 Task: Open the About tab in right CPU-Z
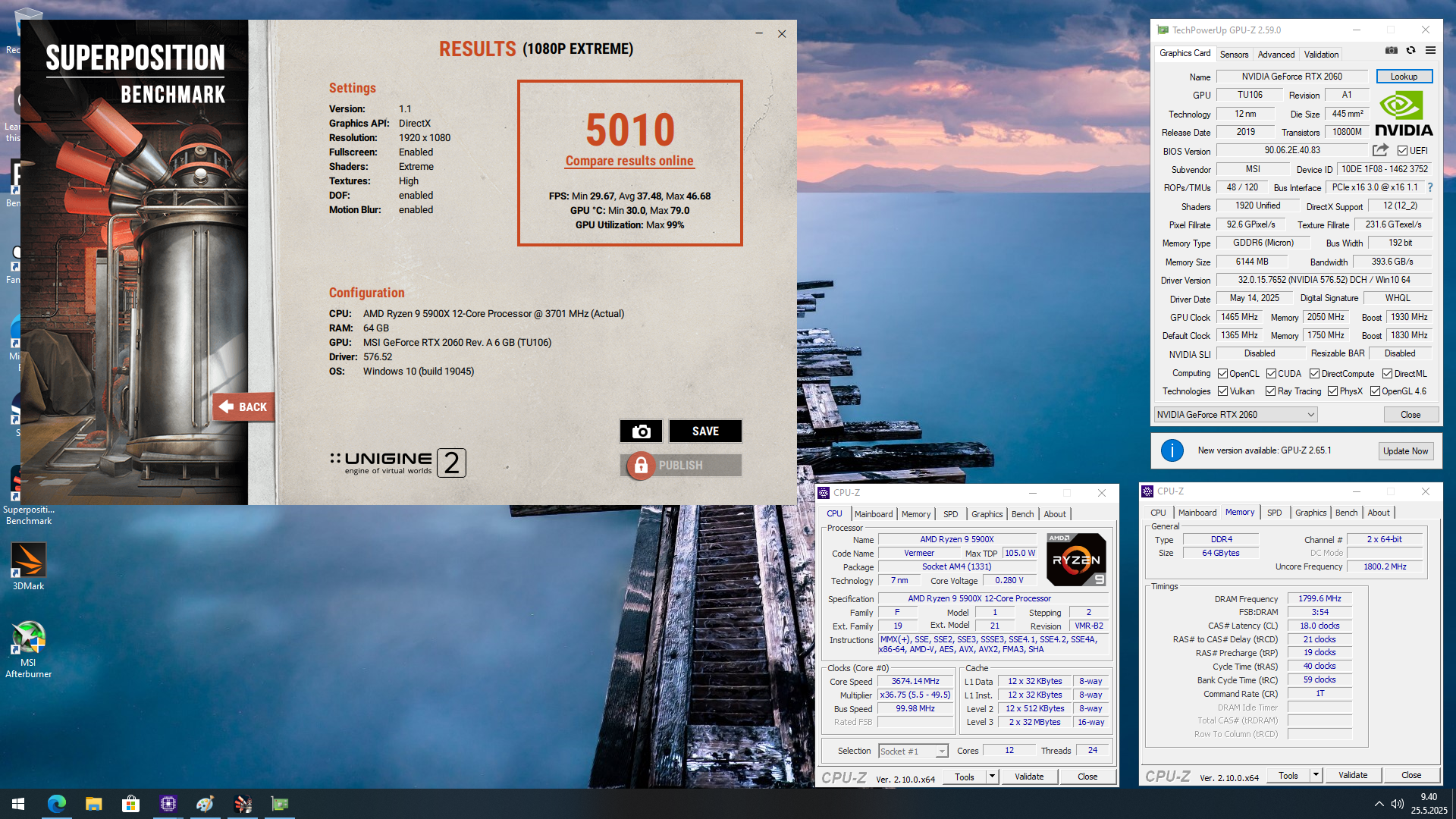tap(1379, 513)
